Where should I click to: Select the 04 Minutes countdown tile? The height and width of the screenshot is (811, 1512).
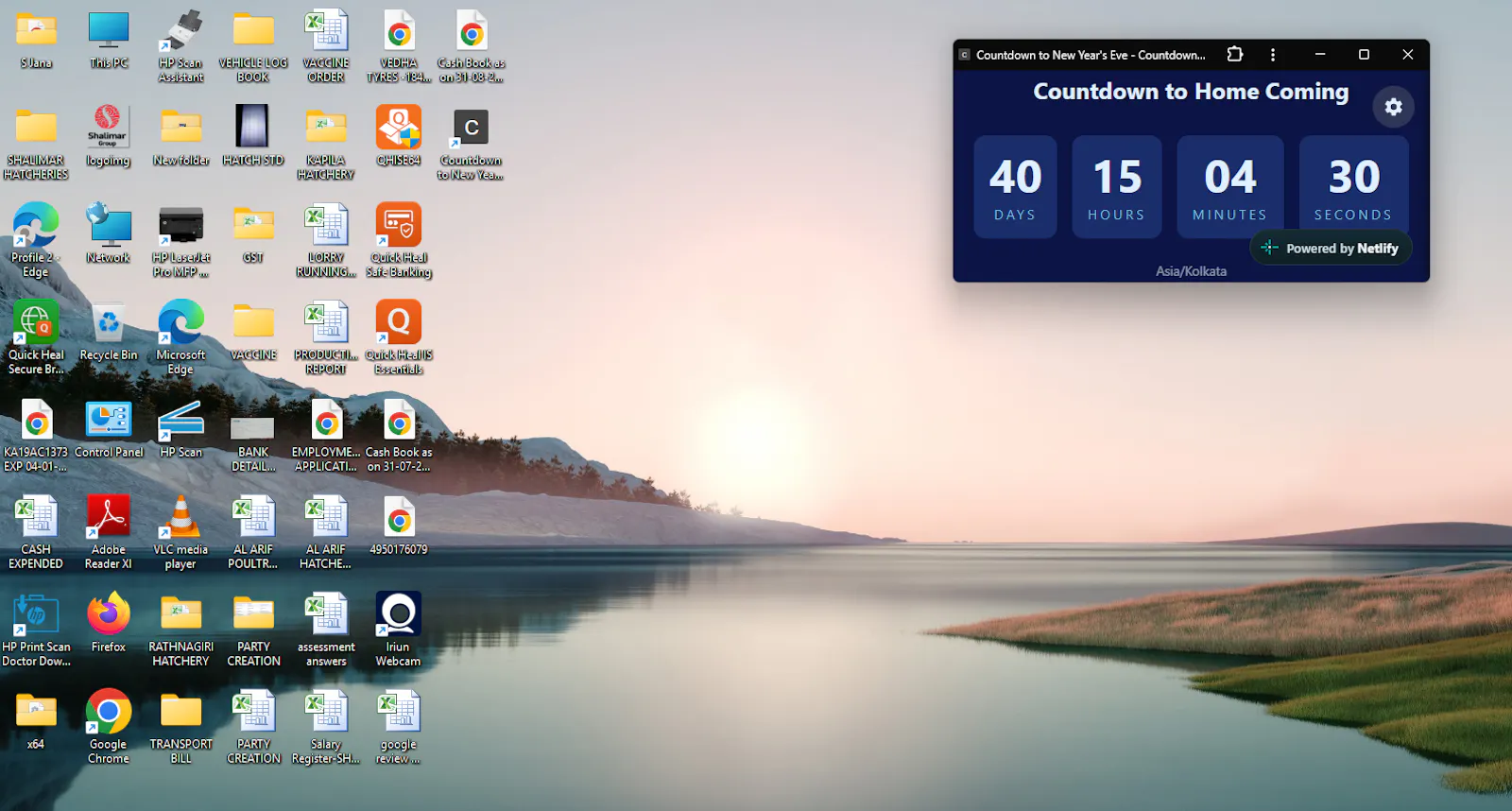[1229, 187]
